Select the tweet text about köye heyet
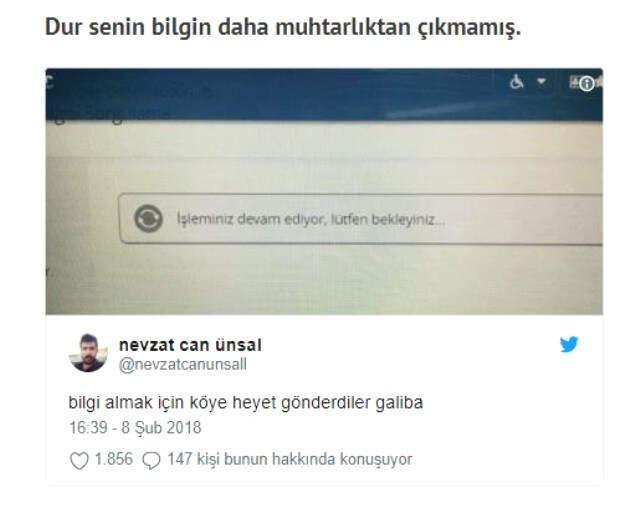 click(246, 403)
